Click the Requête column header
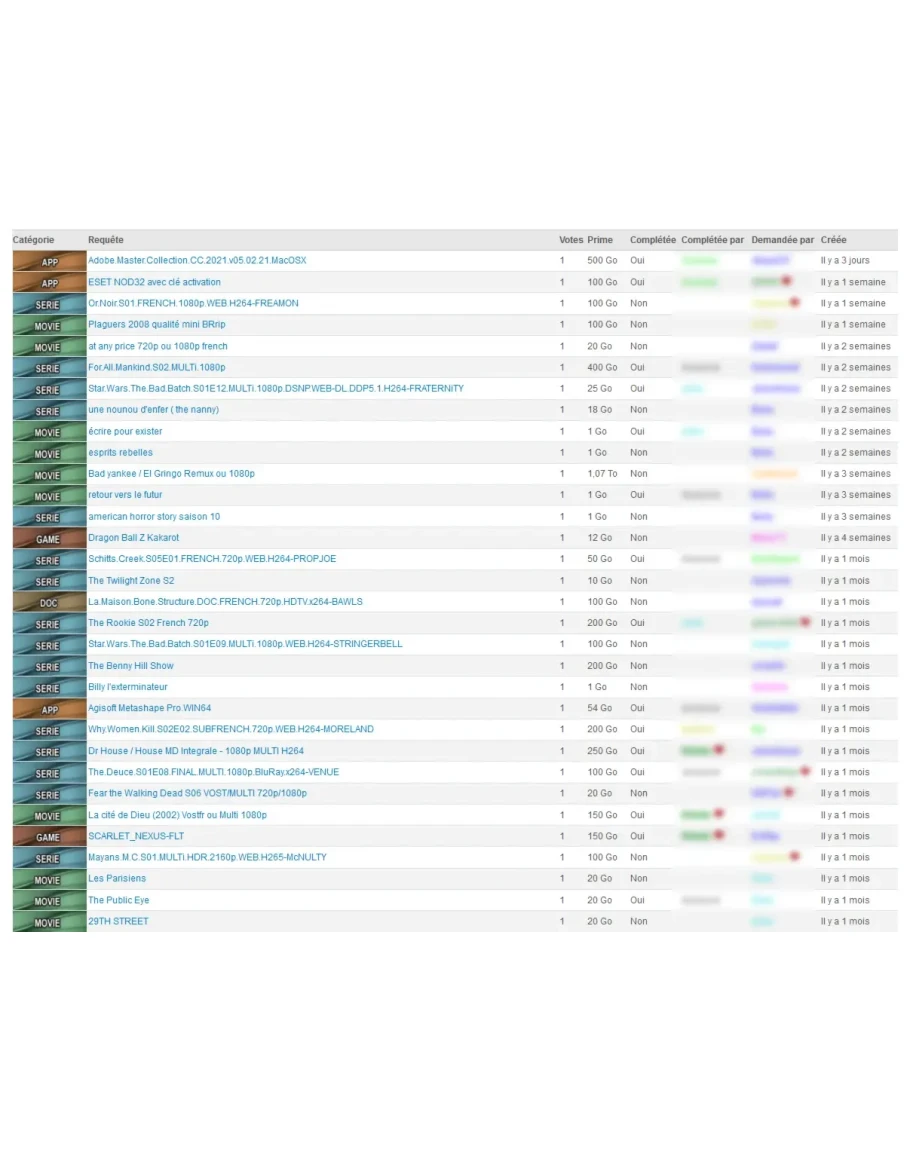 pyautogui.click(x=106, y=240)
